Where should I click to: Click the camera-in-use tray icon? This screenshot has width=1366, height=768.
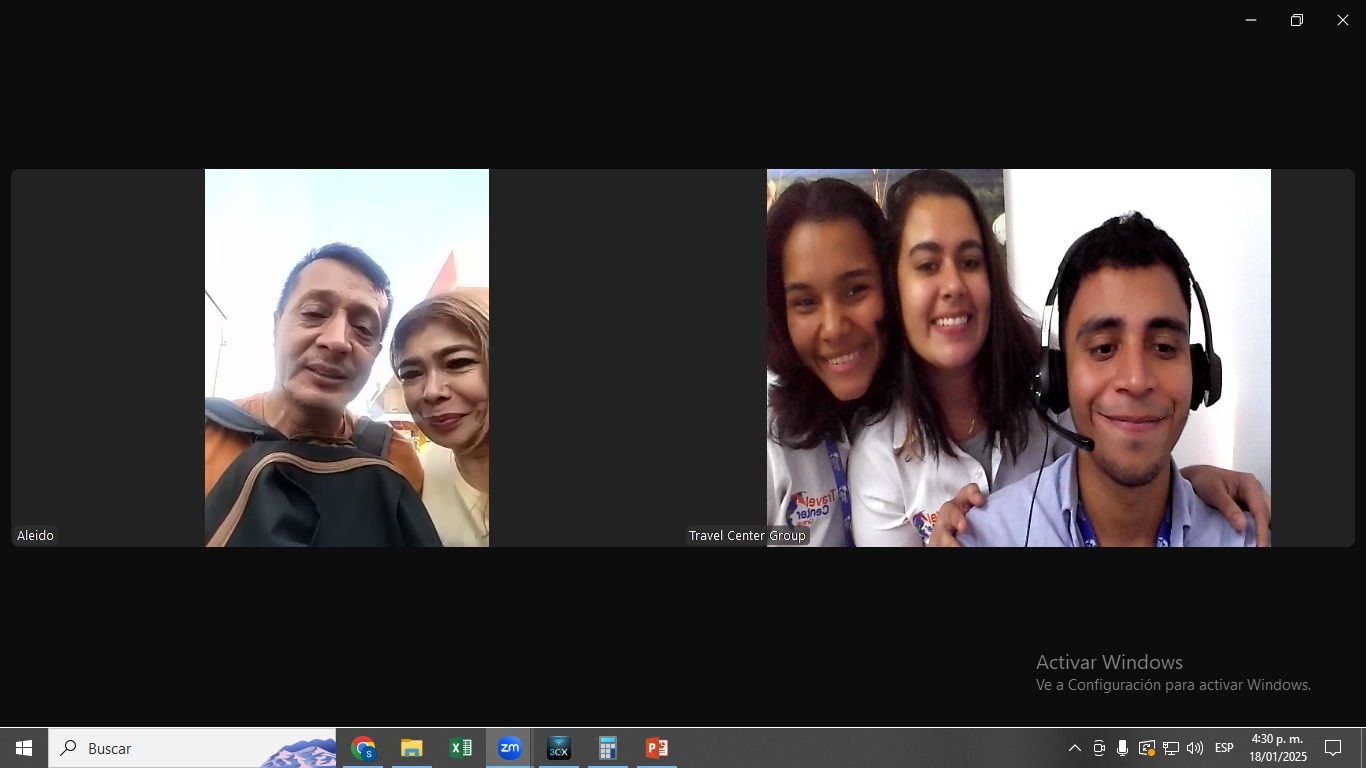tap(1099, 748)
